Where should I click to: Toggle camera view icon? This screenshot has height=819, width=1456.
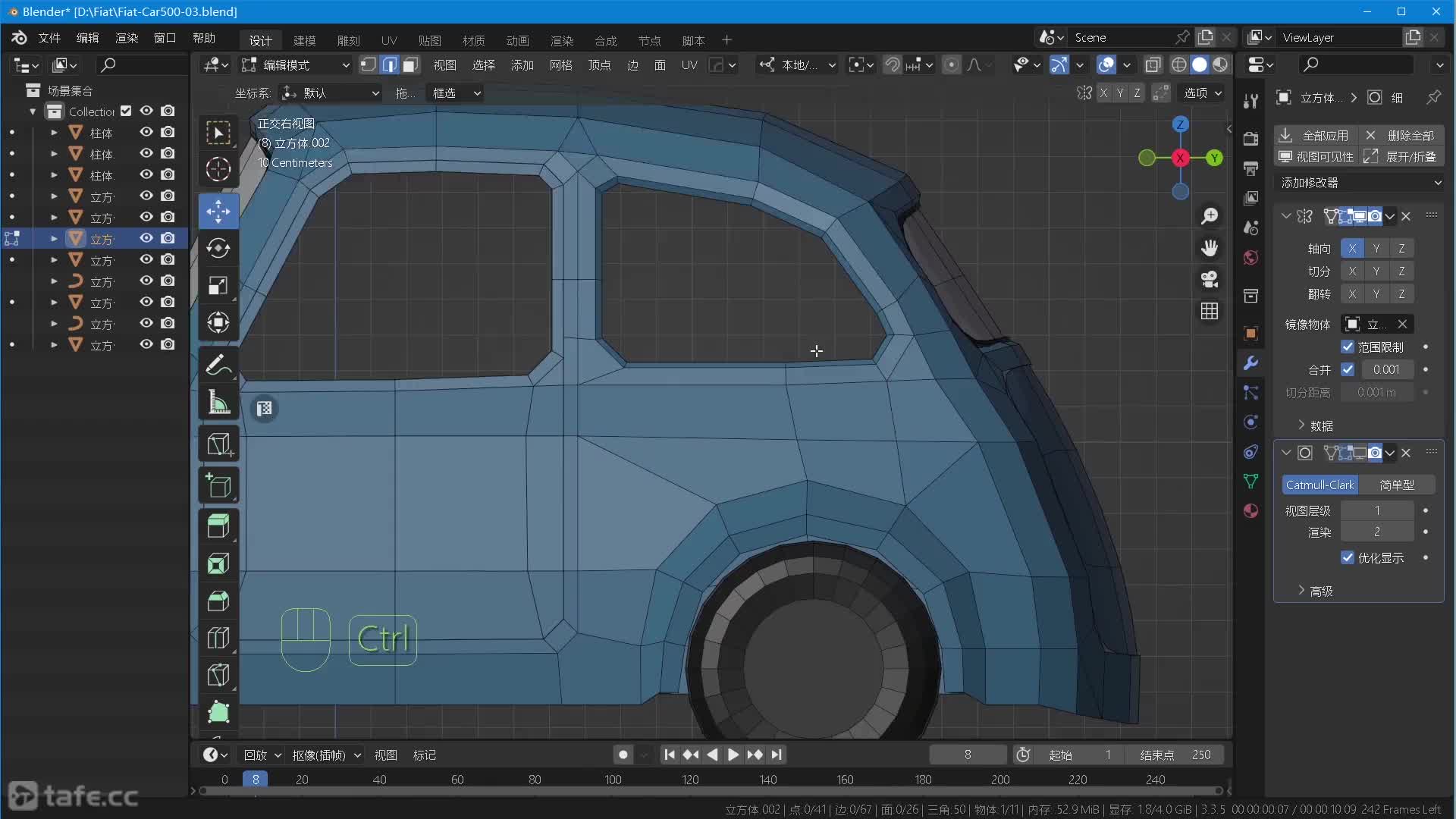point(1210,279)
